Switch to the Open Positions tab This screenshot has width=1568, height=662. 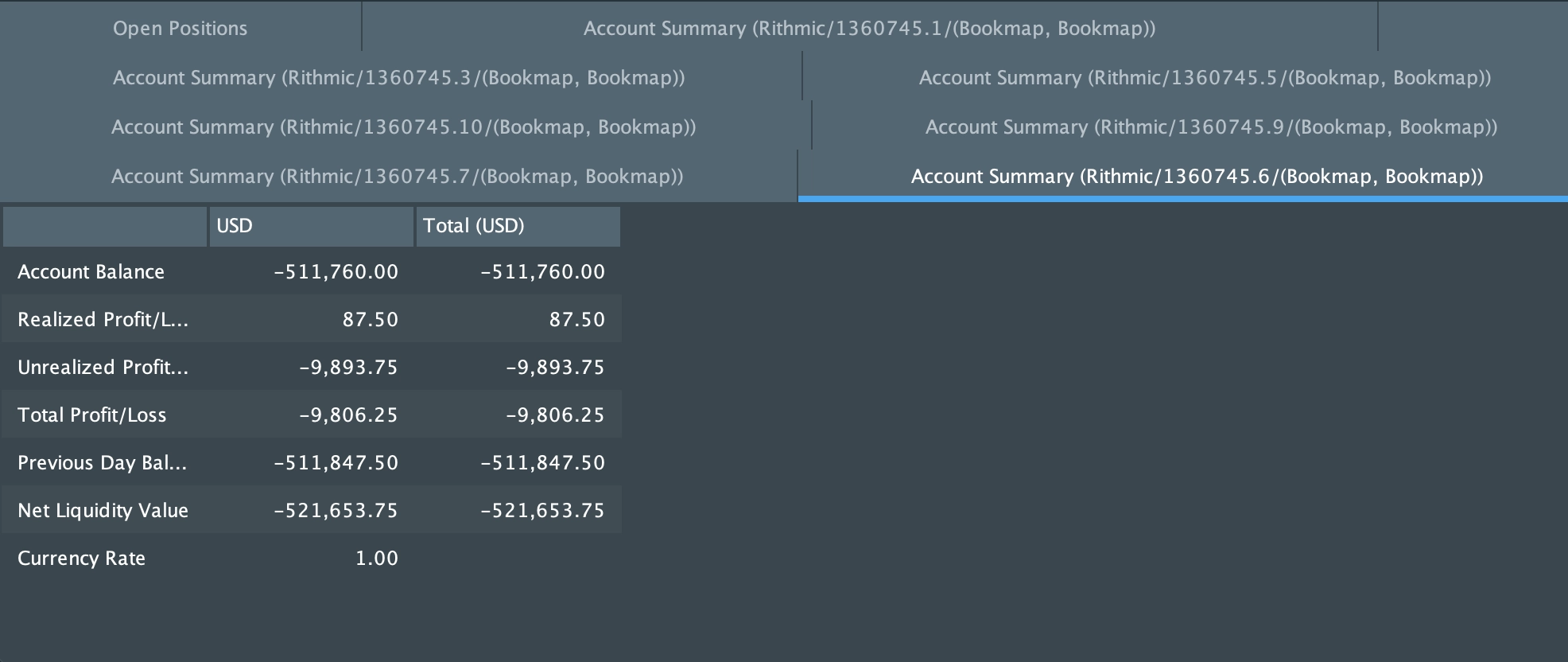180,29
